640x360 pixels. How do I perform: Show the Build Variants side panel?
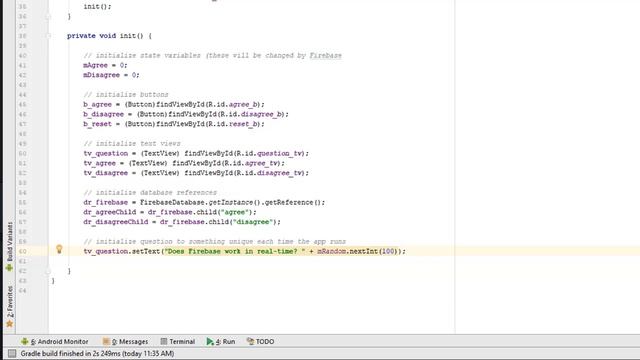tap(9, 247)
